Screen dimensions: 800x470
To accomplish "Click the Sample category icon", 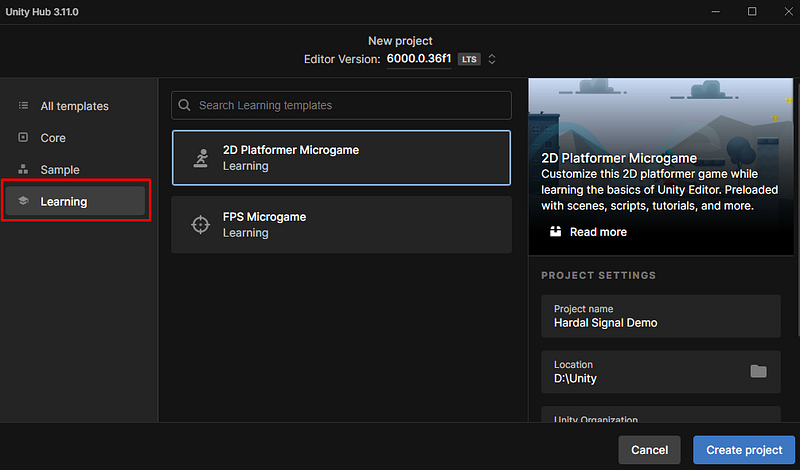I will point(23,169).
